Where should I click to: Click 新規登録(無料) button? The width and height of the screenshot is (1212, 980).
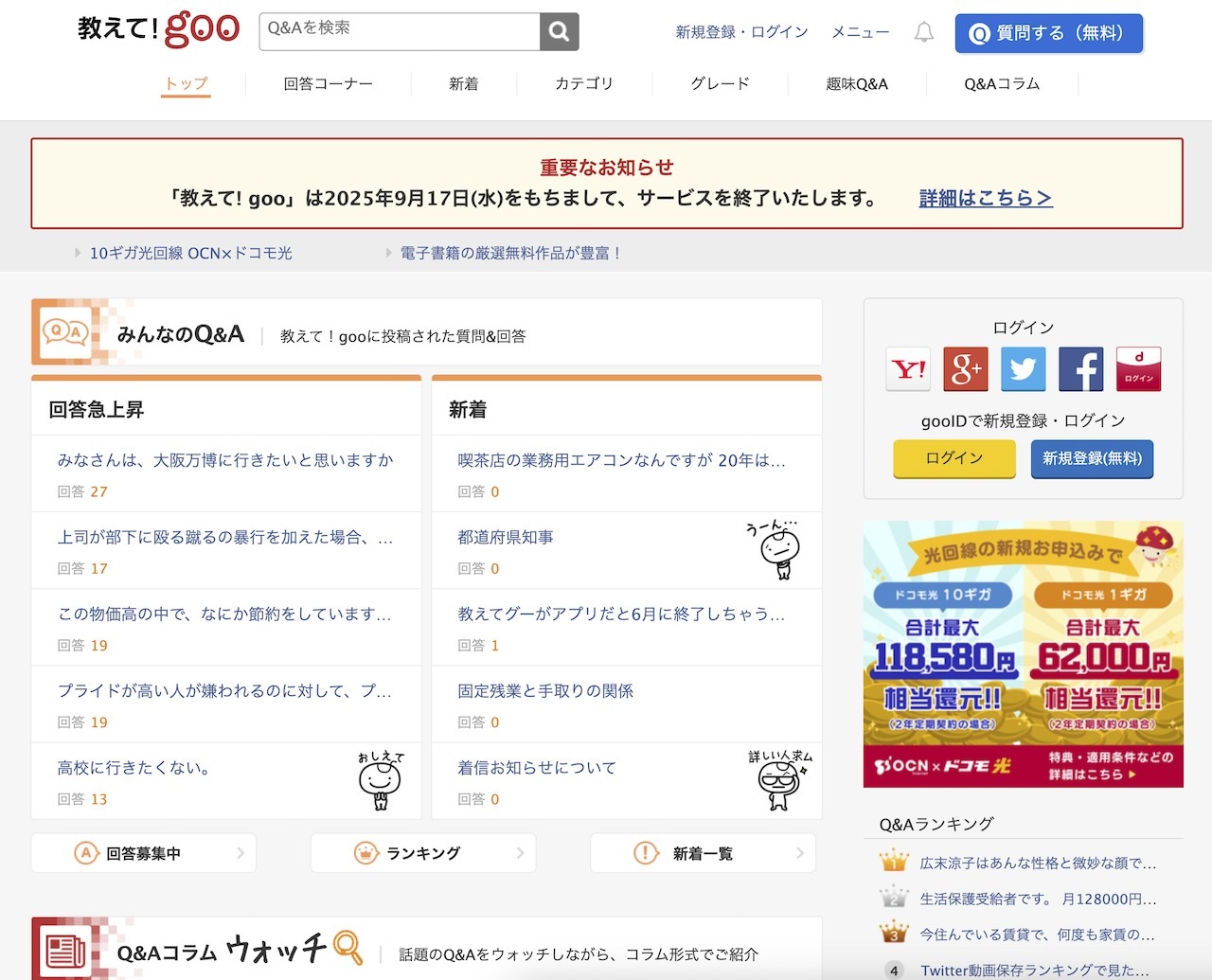tap(1092, 458)
